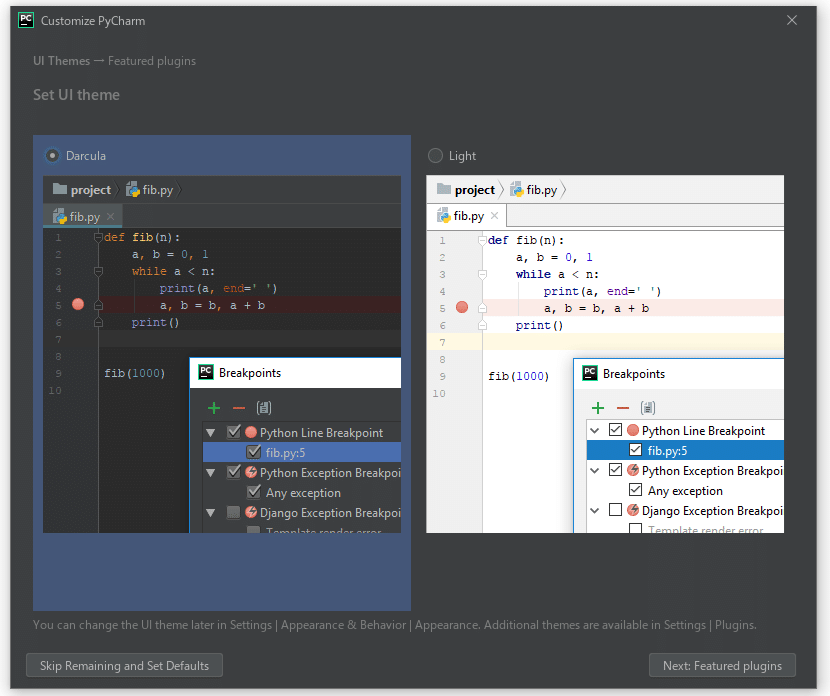Click red remove breakpoint minus in Darcula preview
This screenshot has width=830, height=696.
[x=239, y=408]
